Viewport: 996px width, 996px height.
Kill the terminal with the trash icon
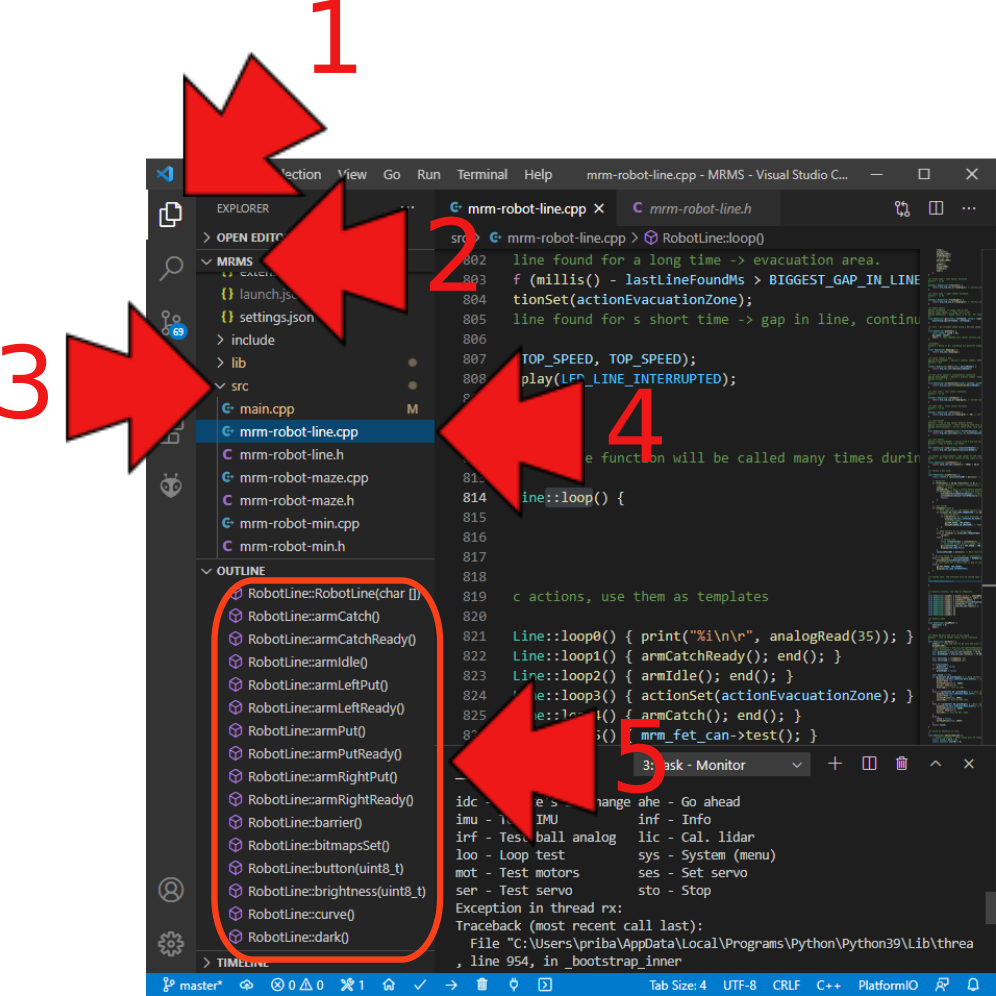[902, 764]
